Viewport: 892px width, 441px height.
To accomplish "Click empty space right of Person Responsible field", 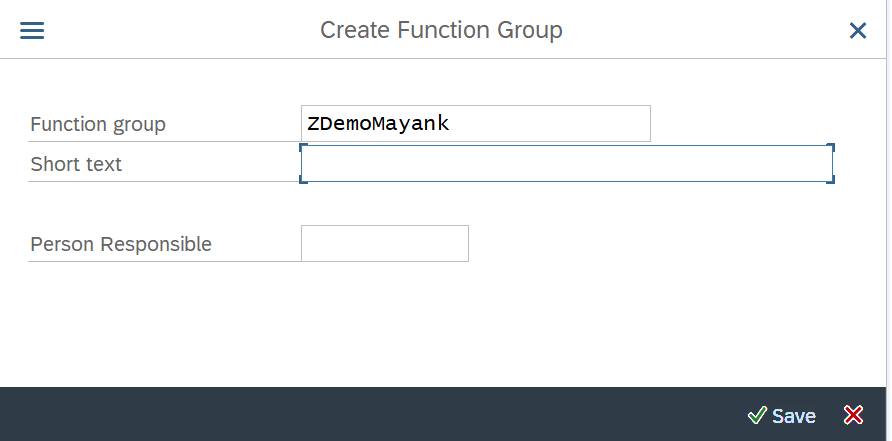I will pos(671,244).
